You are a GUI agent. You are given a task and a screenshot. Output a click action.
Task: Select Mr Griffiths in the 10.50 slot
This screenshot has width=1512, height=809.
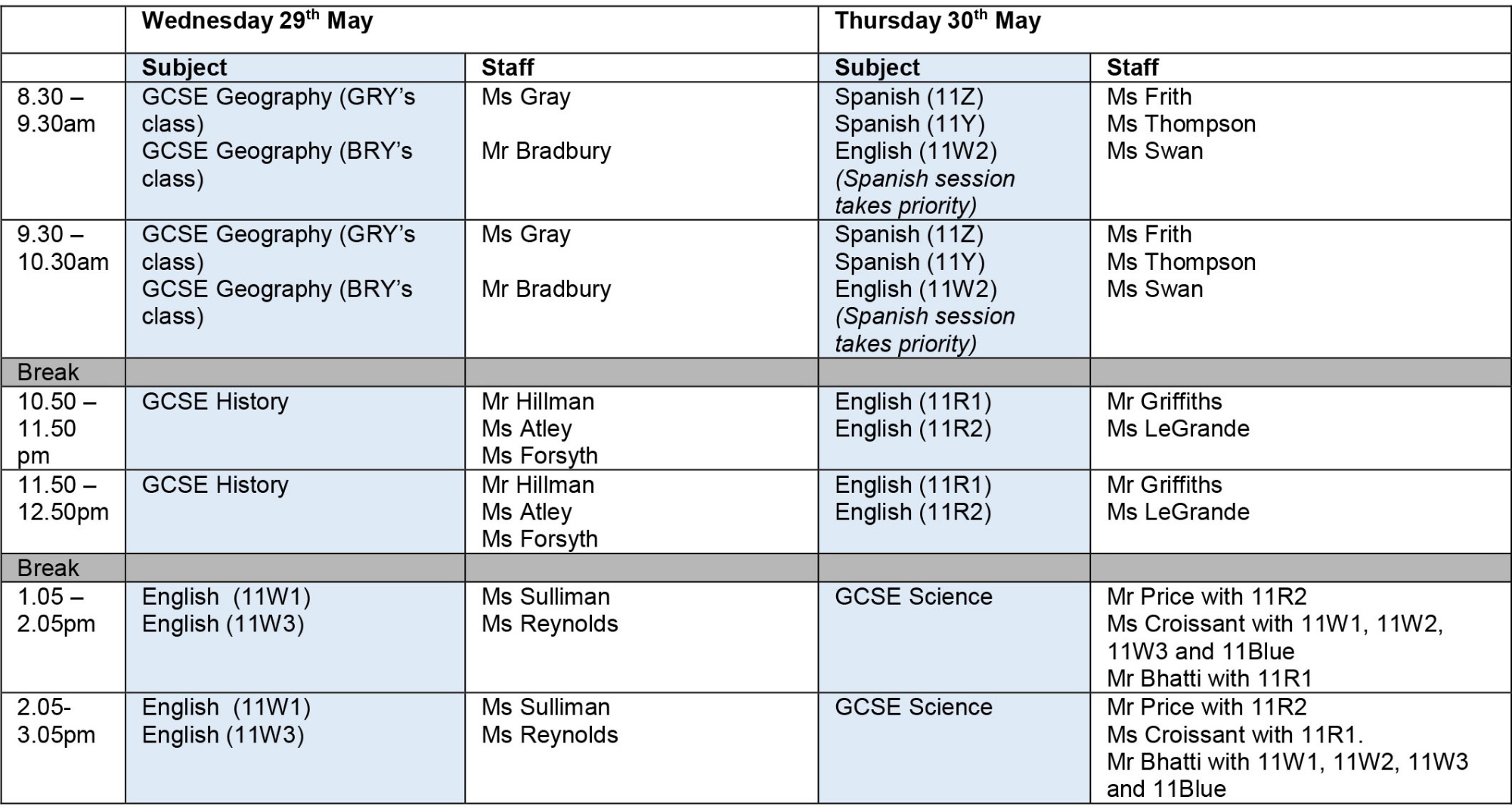(1164, 401)
